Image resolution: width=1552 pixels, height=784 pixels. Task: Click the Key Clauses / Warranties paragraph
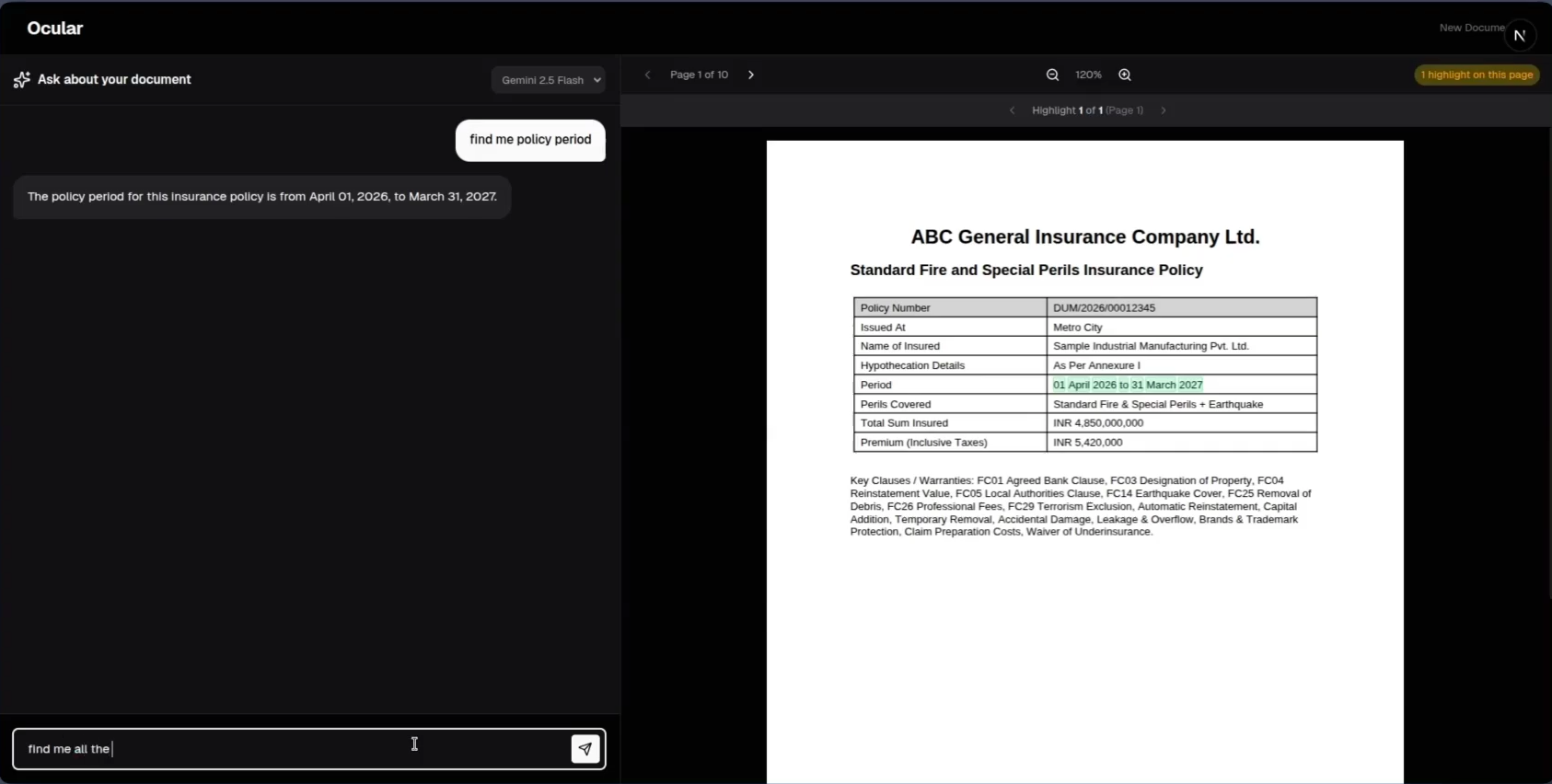[1081, 506]
